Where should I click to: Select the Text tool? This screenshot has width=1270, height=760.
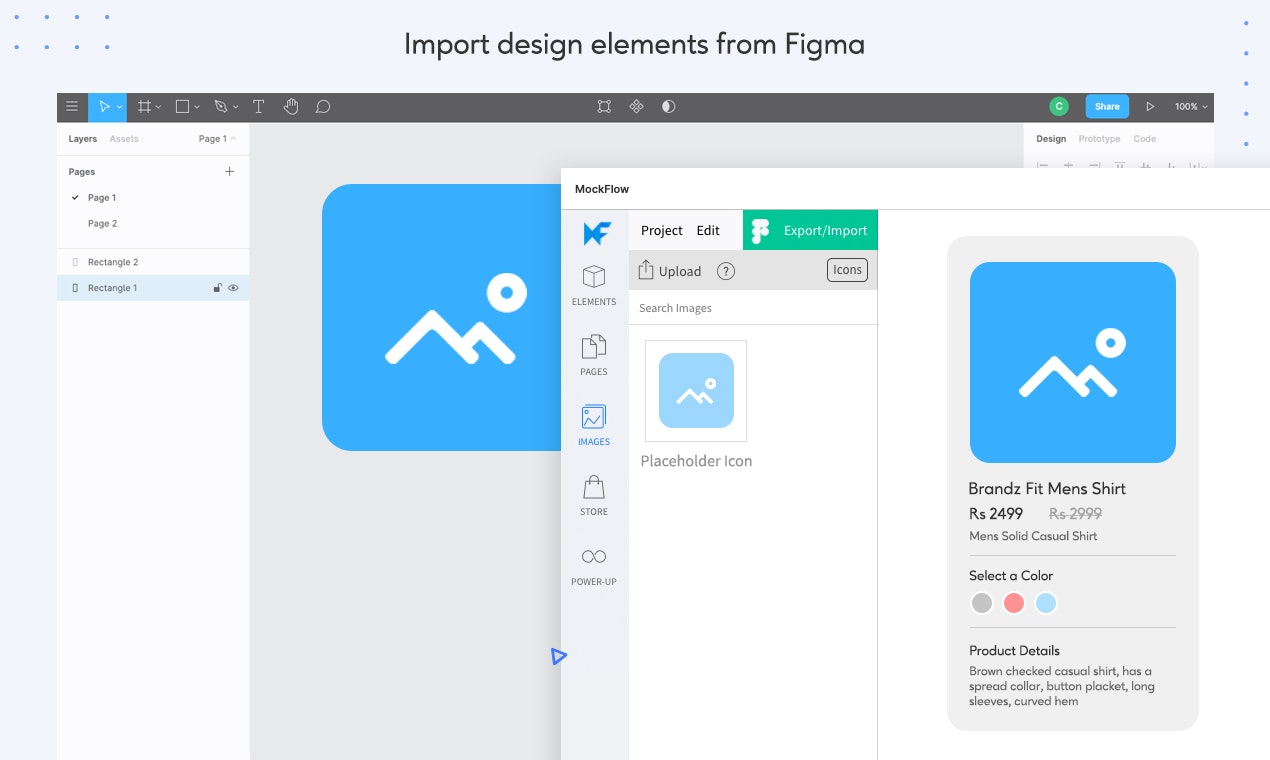click(x=258, y=106)
